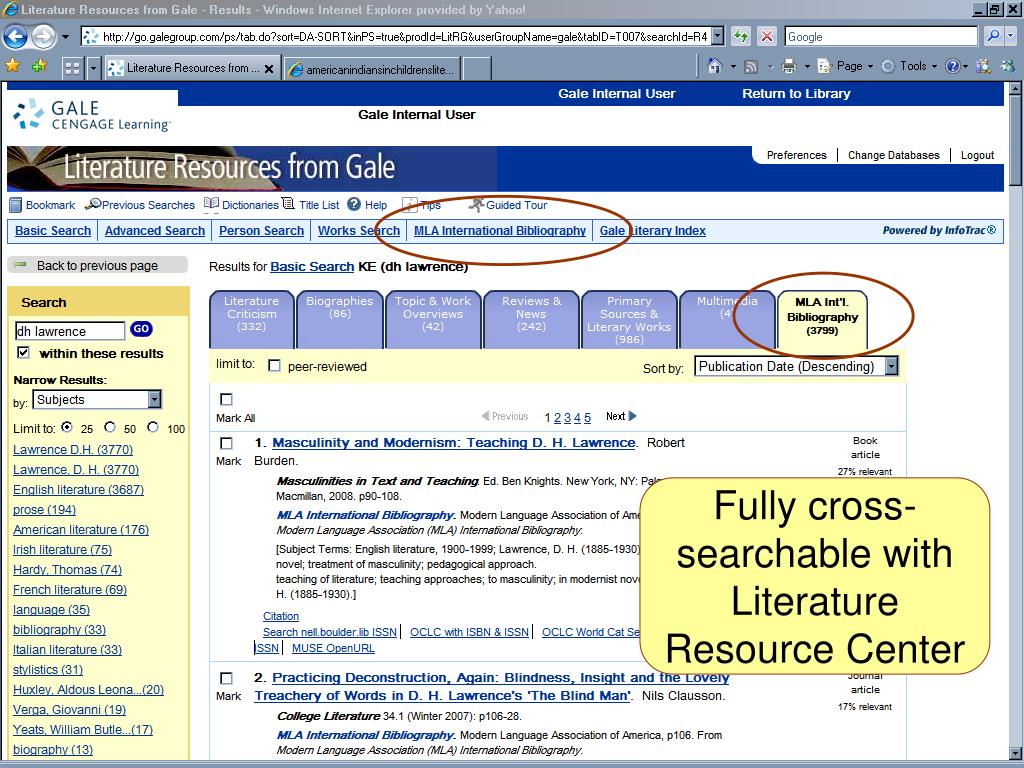Viewport: 1024px width, 768px height.
Task: Click Return to Library
Action: coord(796,93)
